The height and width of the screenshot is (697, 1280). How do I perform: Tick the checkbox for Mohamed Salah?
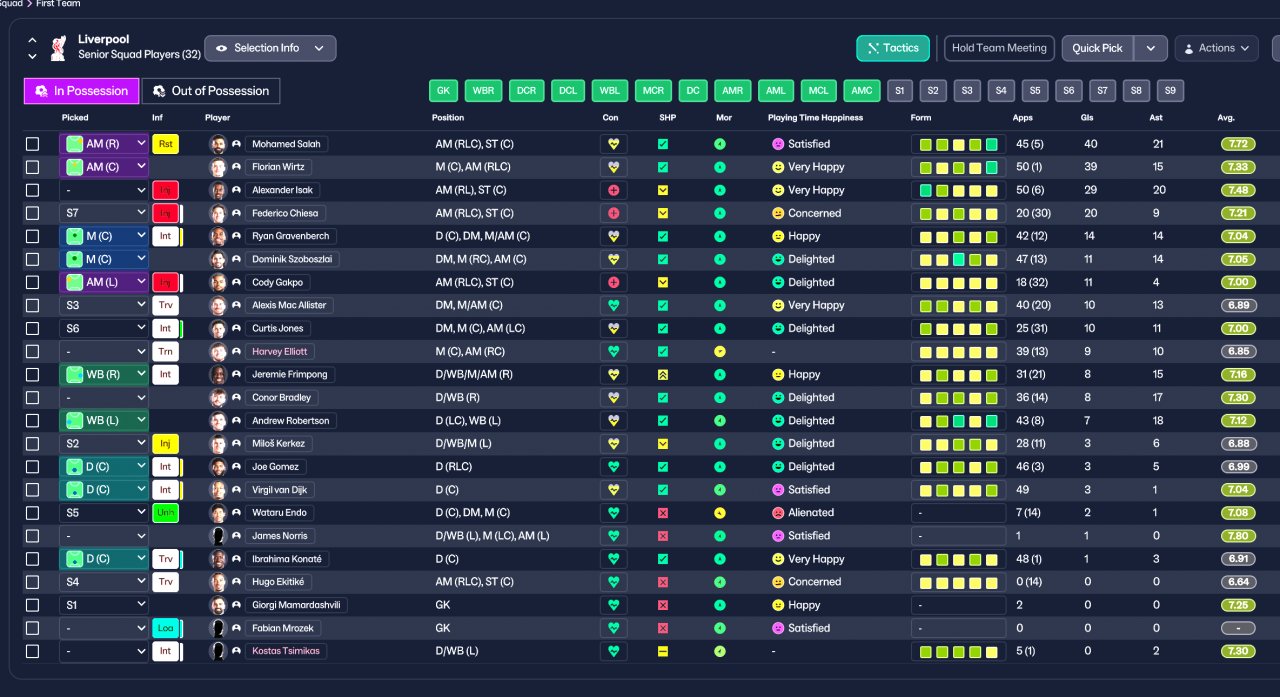click(32, 144)
